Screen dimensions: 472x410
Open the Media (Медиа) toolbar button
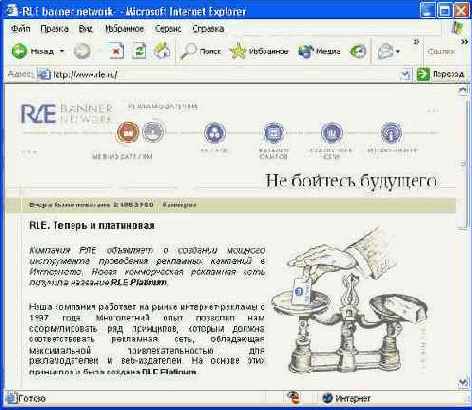[319, 51]
